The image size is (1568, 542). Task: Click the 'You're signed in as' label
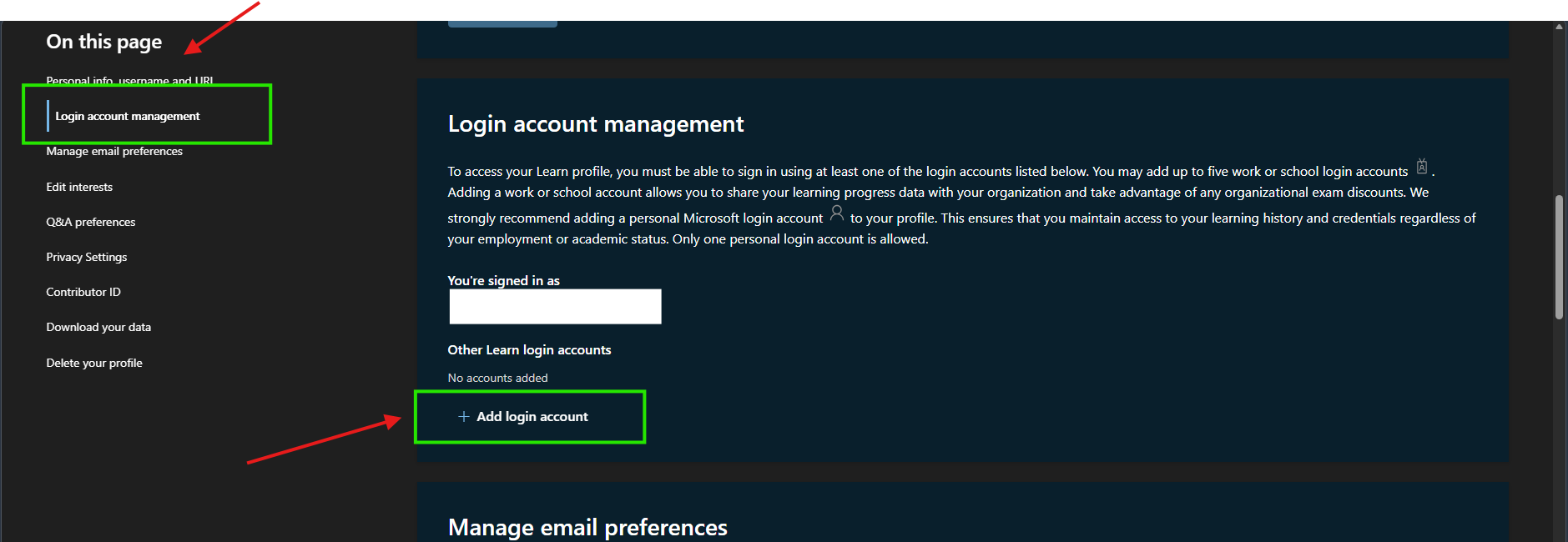tap(503, 280)
